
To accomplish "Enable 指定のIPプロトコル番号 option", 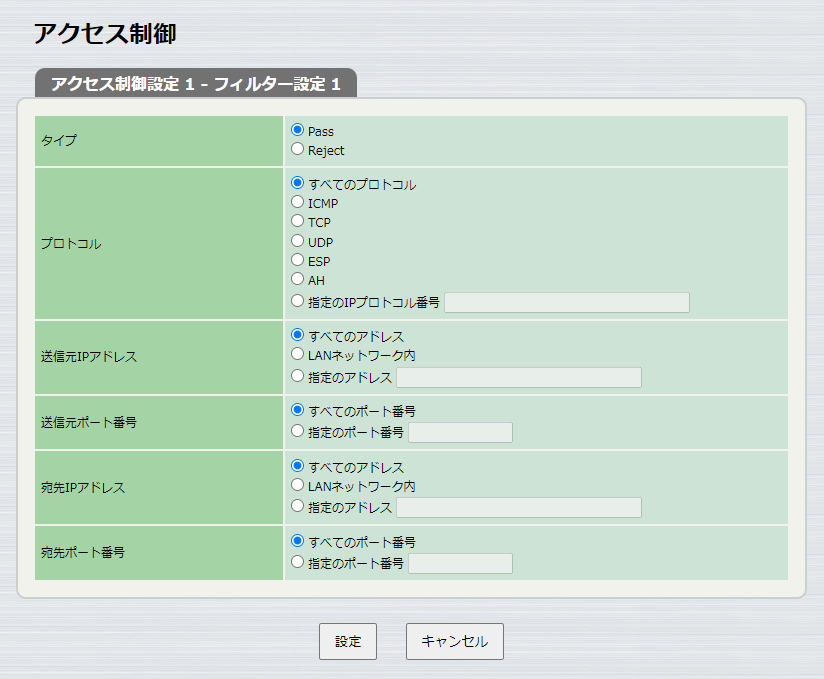I will point(297,300).
